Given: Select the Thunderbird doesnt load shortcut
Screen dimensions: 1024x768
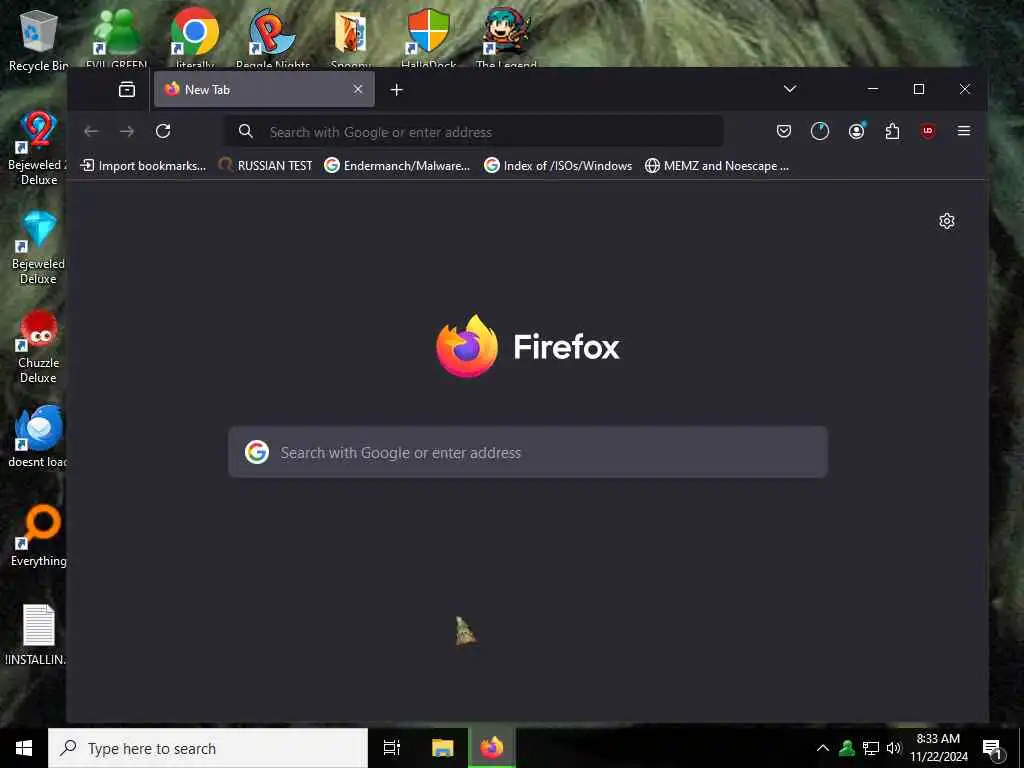Looking at the screenshot, I should 38,436.
